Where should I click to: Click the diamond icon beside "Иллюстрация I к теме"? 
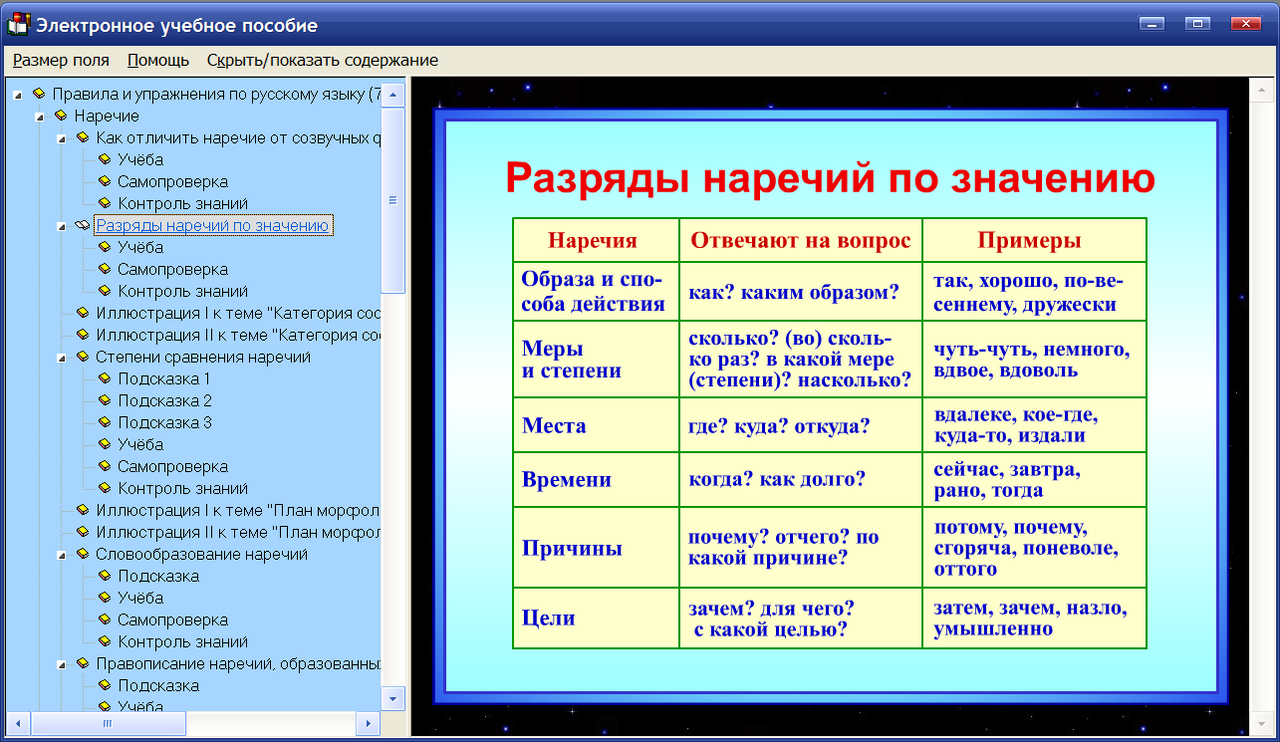(x=82, y=313)
